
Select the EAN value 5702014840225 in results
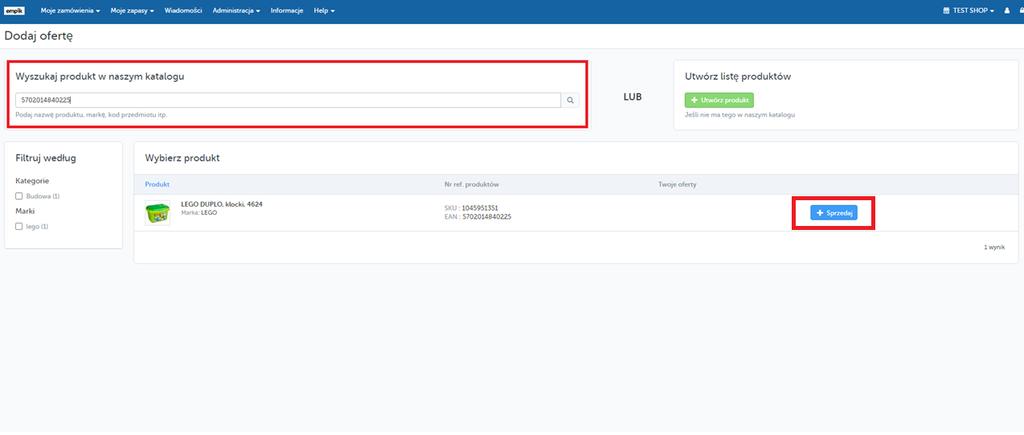[x=487, y=217]
